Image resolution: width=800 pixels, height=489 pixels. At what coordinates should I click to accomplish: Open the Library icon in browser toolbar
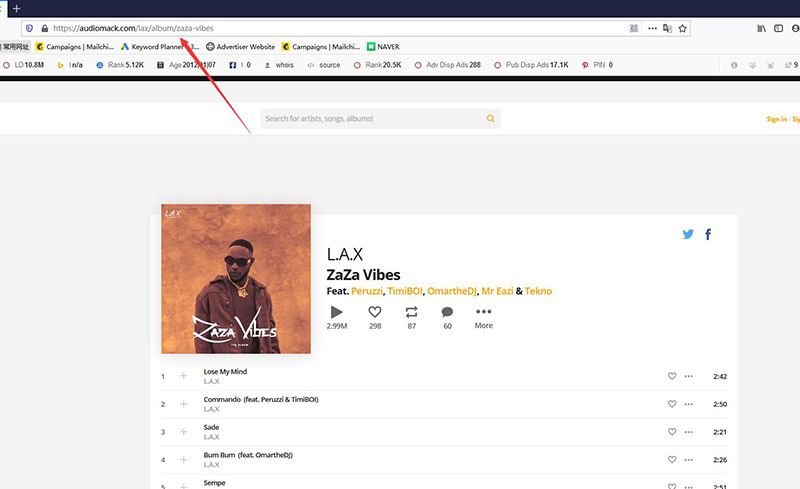(761, 29)
